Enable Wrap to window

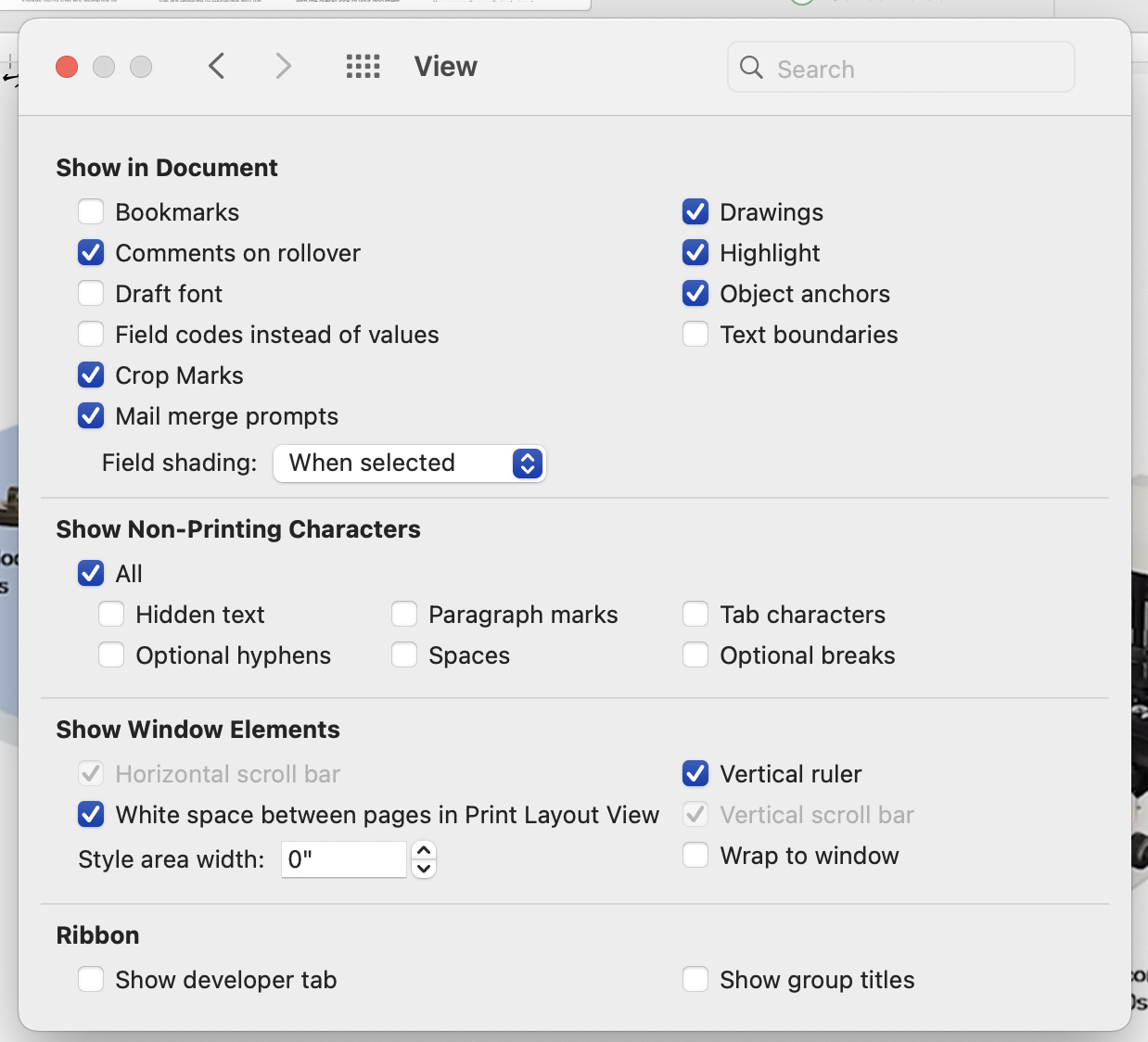click(x=695, y=856)
